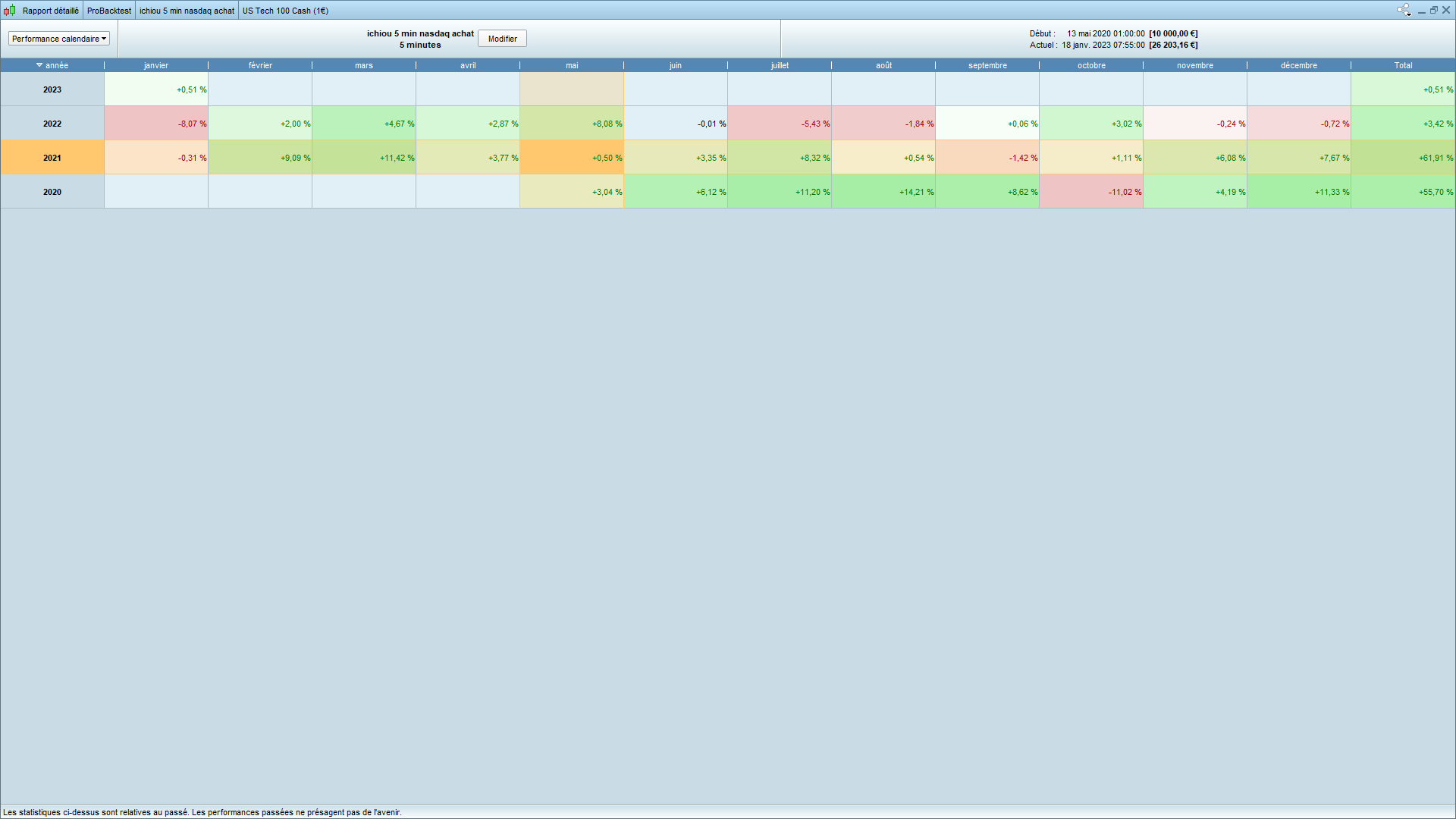This screenshot has width=1456, height=819.
Task: Click the Total column header
Action: 1403,65
